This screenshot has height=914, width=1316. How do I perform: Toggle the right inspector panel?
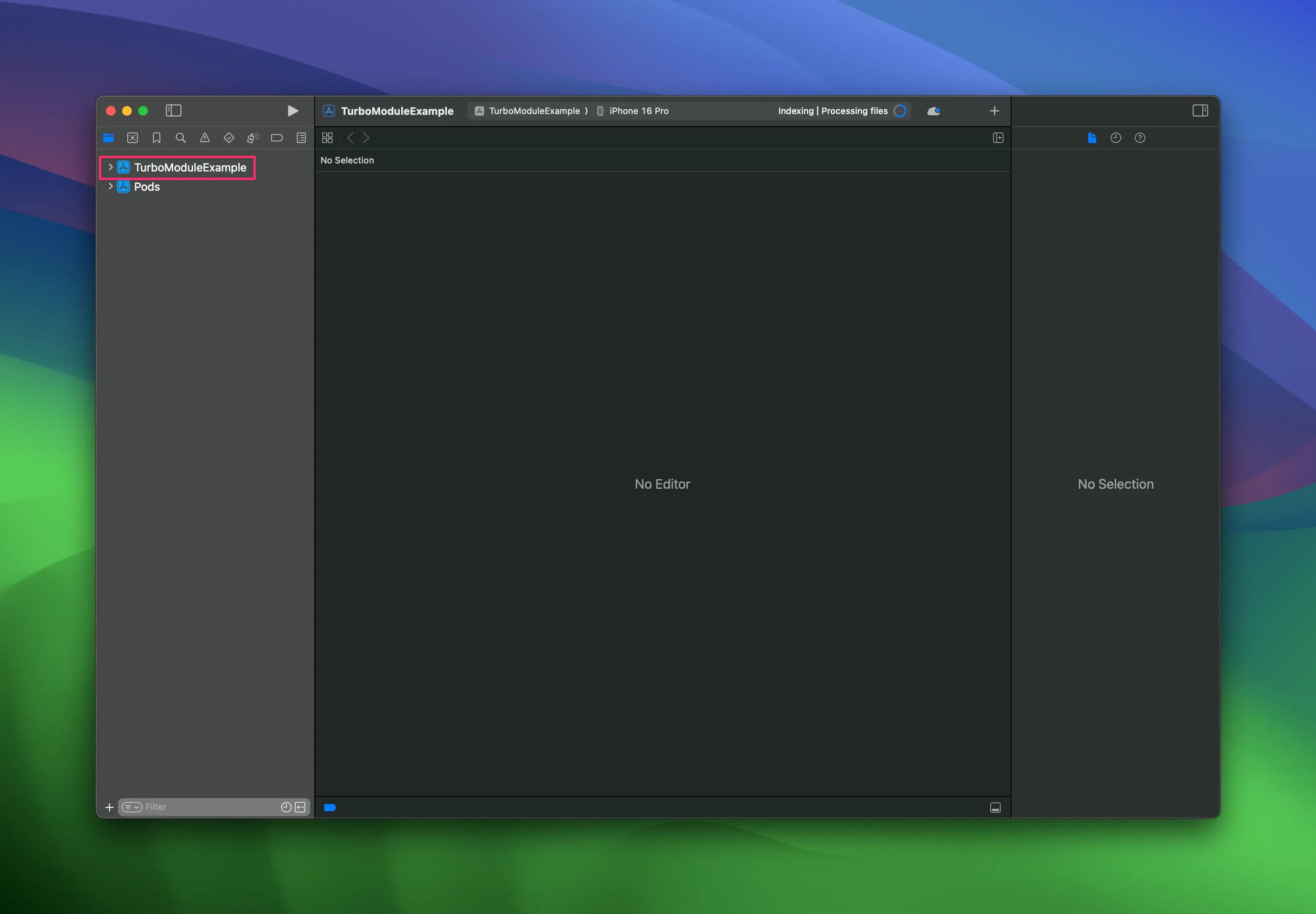point(1200,110)
